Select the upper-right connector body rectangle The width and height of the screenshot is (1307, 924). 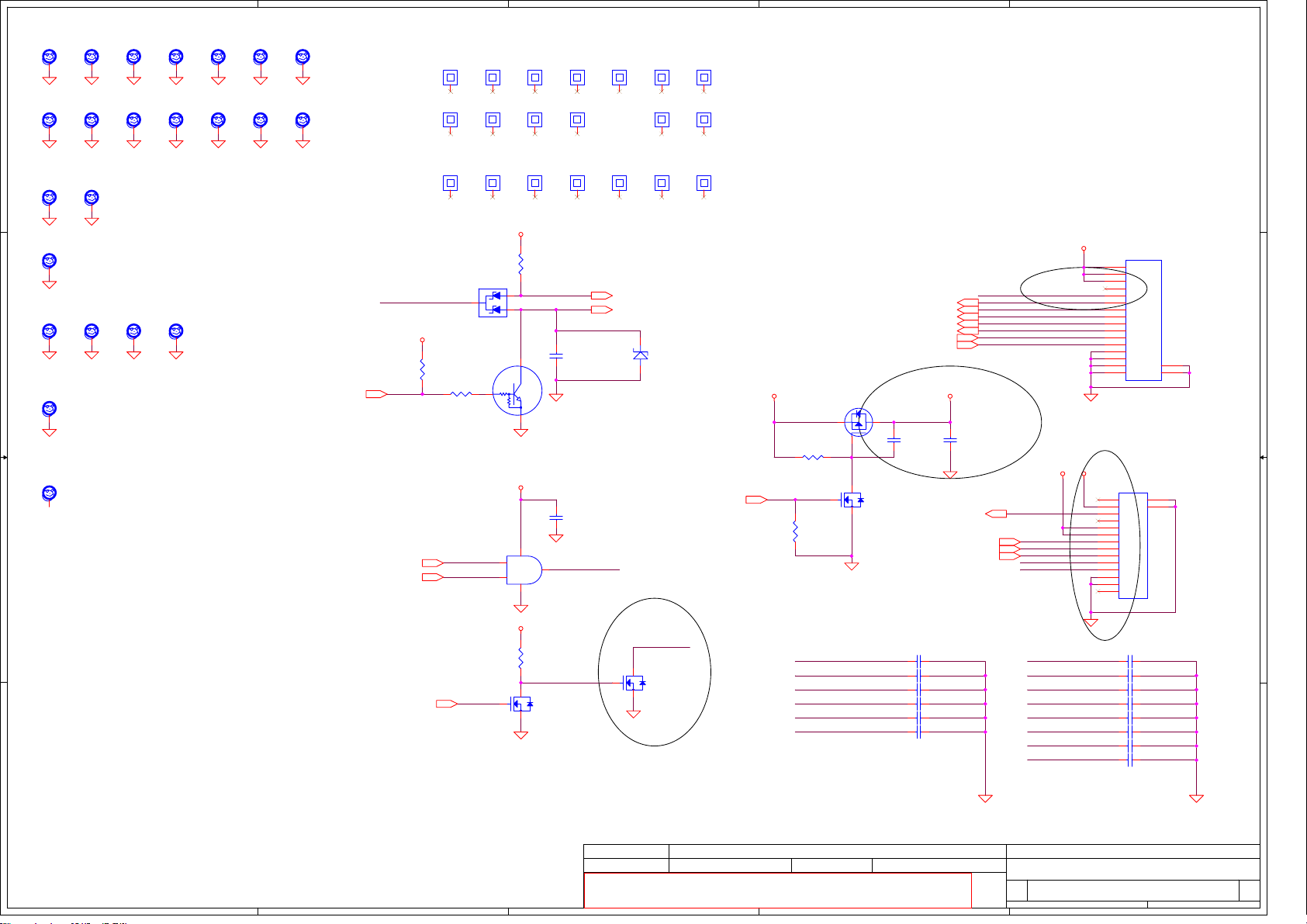pyautogui.click(x=1143, y=320)
